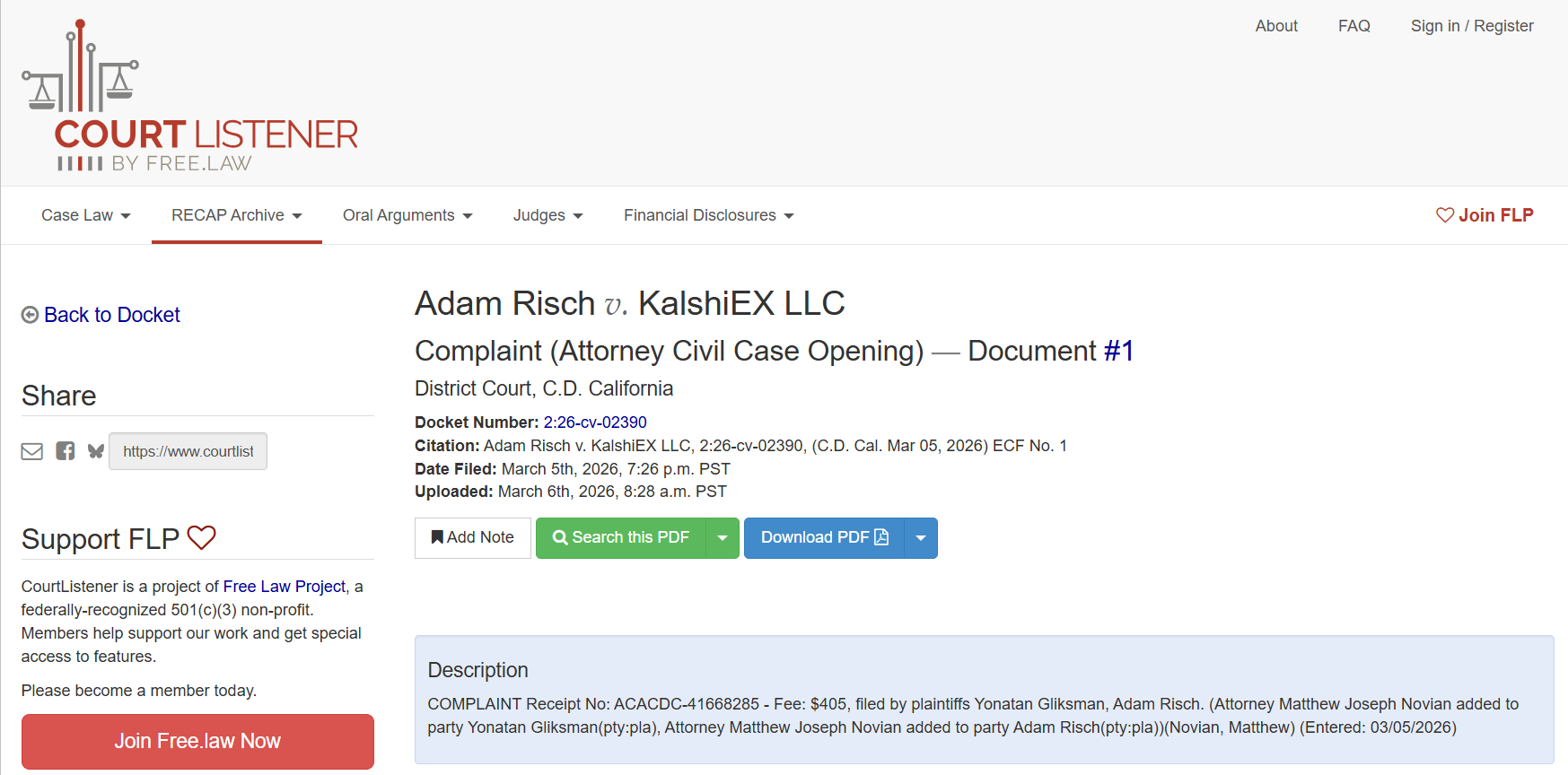Image resolution: width=1568 pixels, height=775 pixels.
Task: Click the share URL text field
Action: [188, 451]
